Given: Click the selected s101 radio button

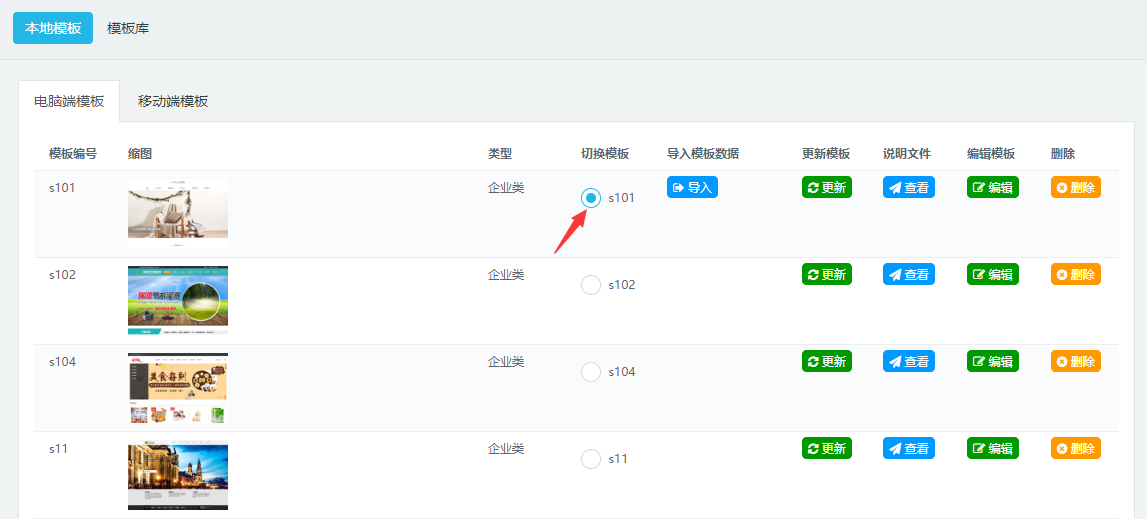Looking at the screenshot, I should point(591,198).
